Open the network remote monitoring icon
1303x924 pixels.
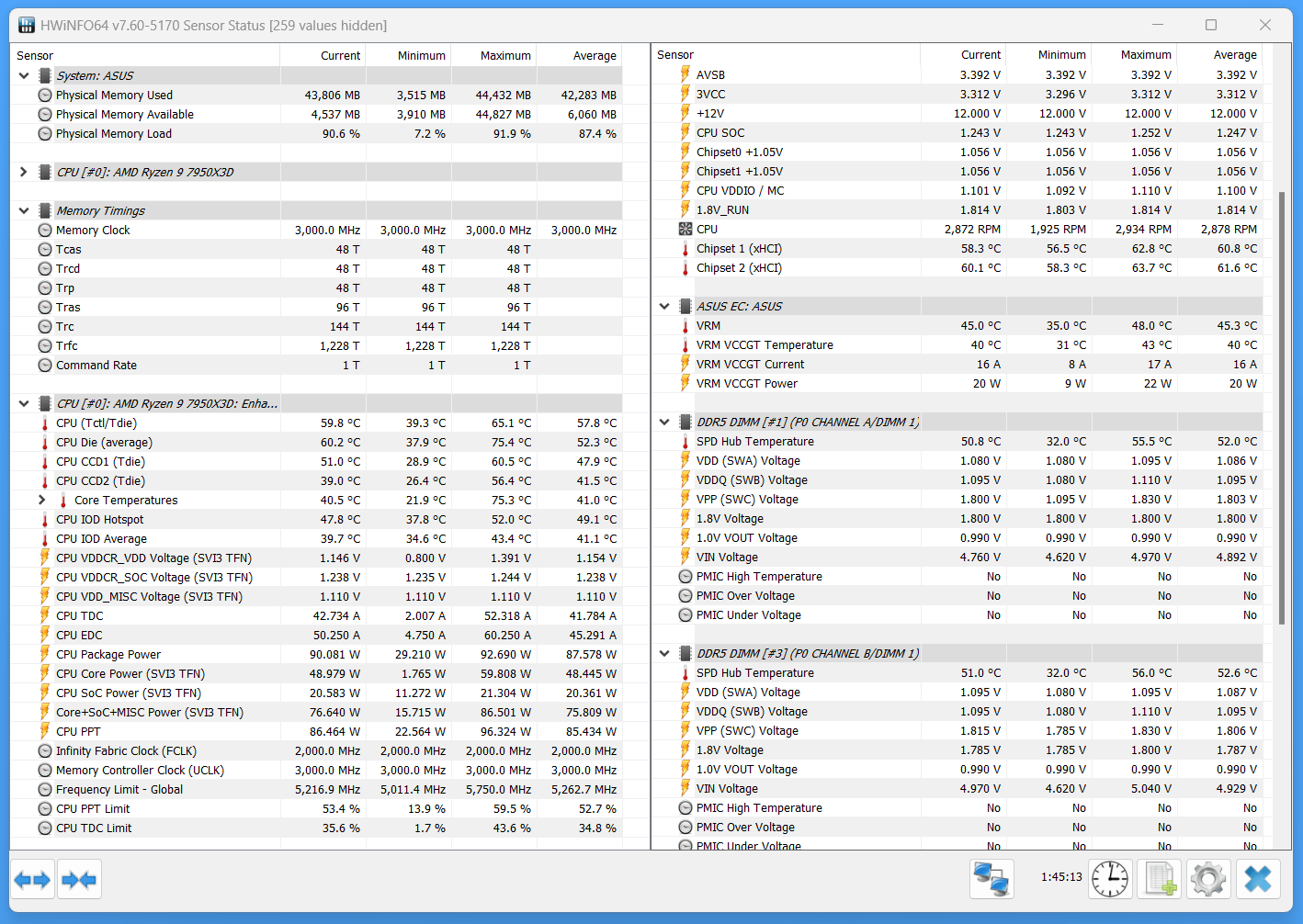tap(991, 879)
